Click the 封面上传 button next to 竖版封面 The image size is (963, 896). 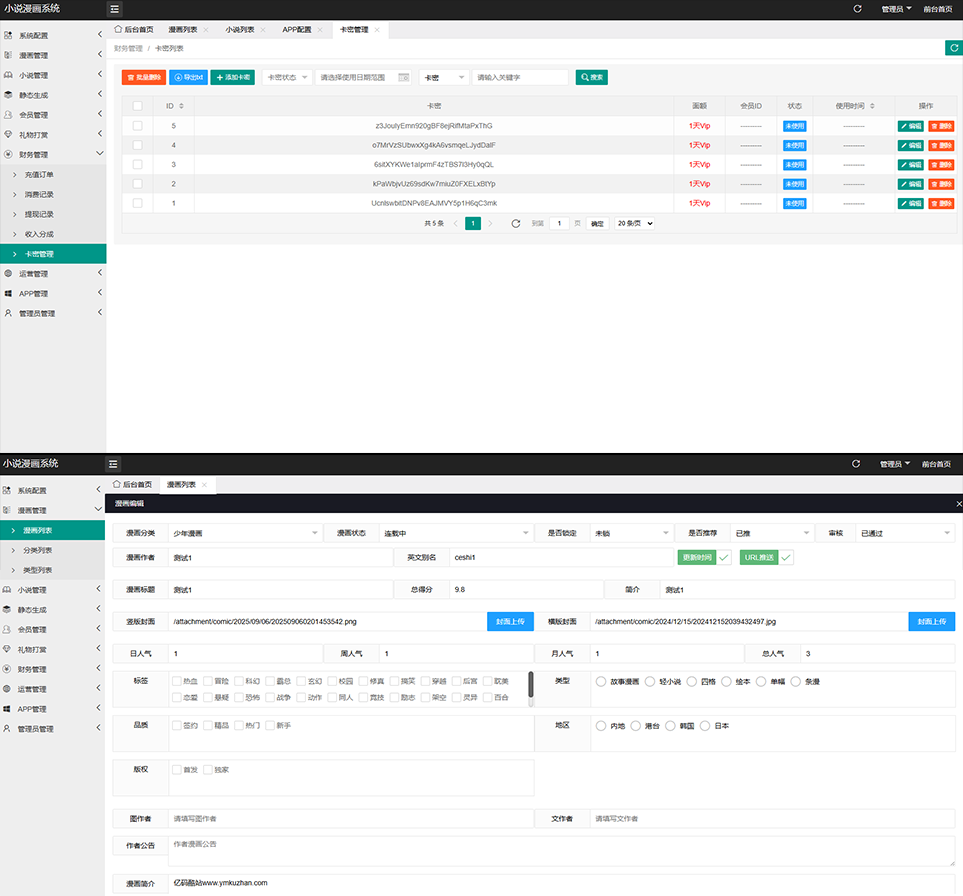point(510,621)
